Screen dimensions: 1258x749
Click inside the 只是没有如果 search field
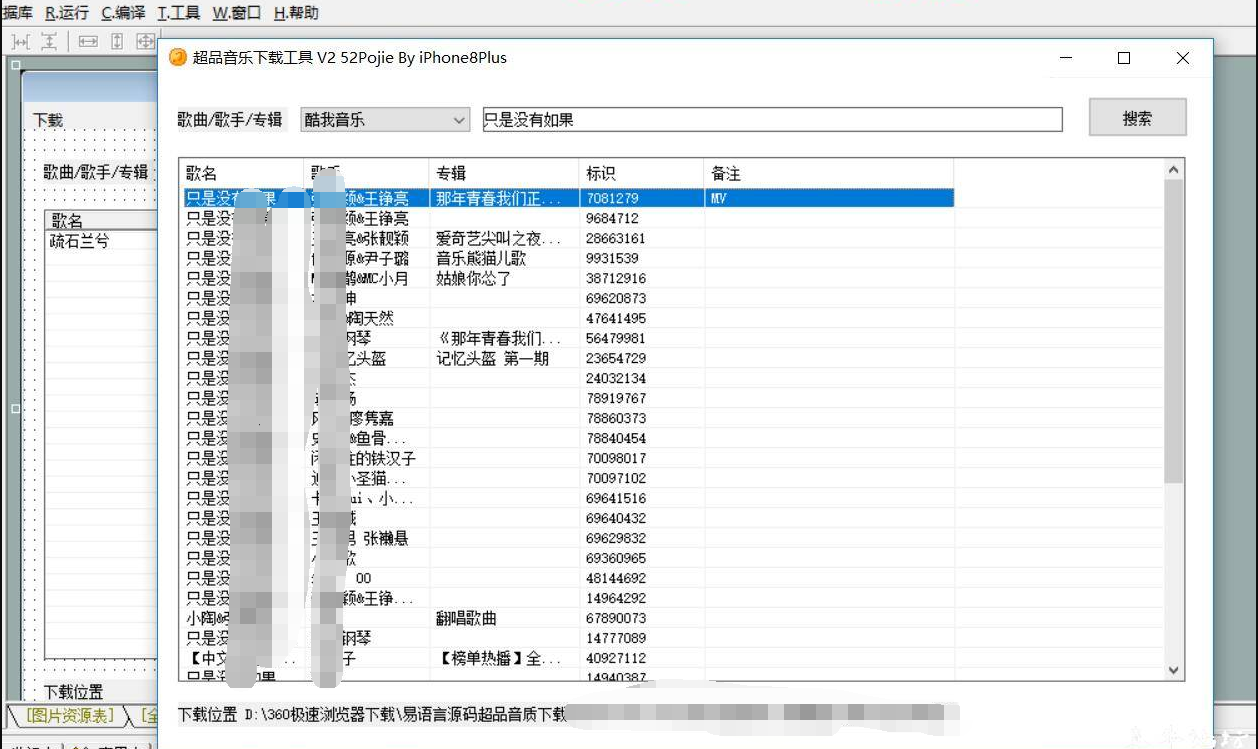700,119
